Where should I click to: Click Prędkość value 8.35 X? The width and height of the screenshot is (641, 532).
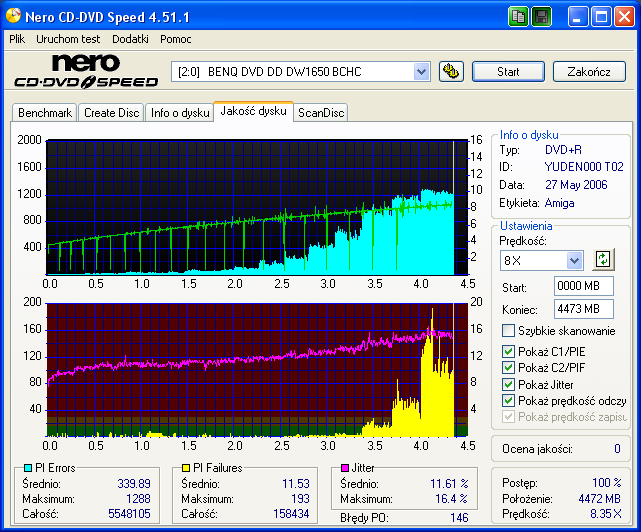605,514
